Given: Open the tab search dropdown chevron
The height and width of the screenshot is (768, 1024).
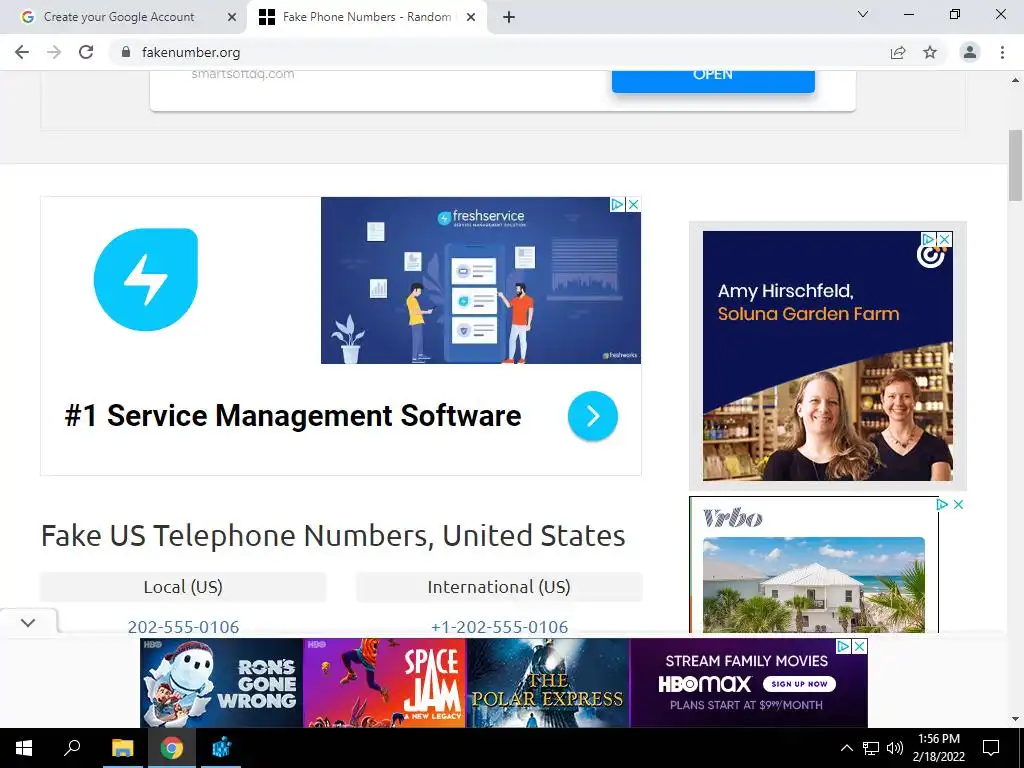Looking at the screenshot, I should [x=863, y=14].
